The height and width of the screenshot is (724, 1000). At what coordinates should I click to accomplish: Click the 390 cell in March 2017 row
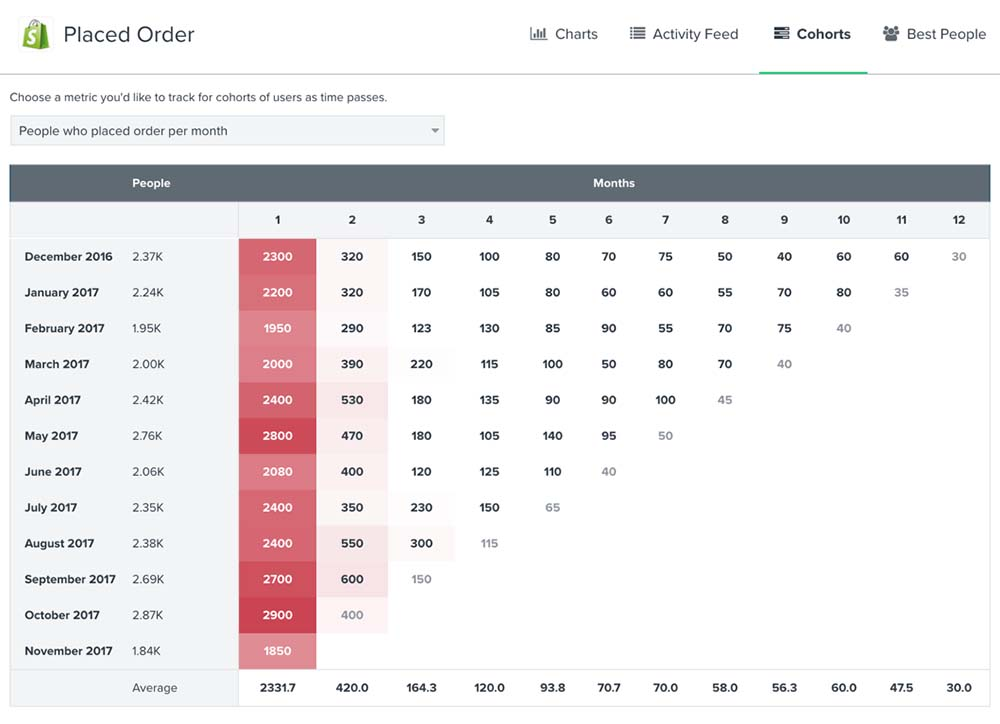click(x=352, y=364)
